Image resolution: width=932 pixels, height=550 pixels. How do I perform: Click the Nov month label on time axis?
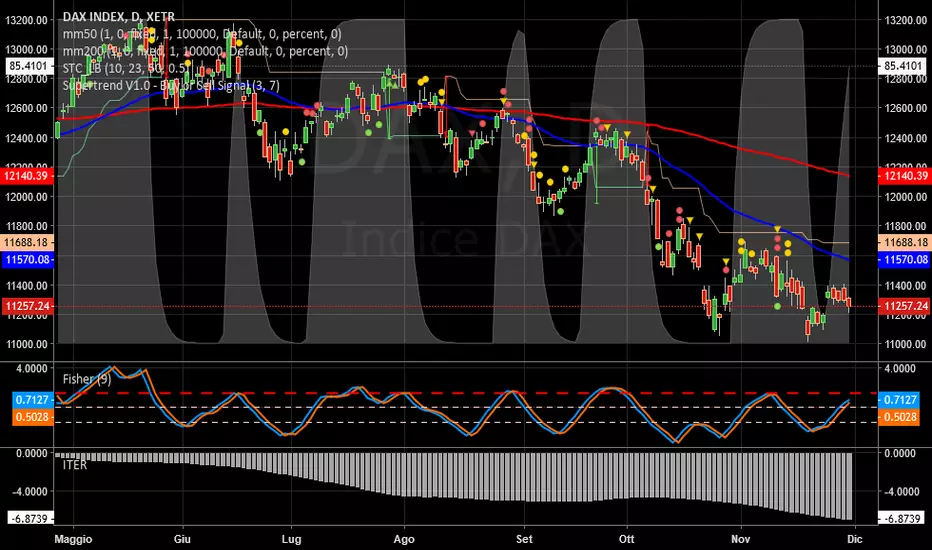click(x=741, y=539)
